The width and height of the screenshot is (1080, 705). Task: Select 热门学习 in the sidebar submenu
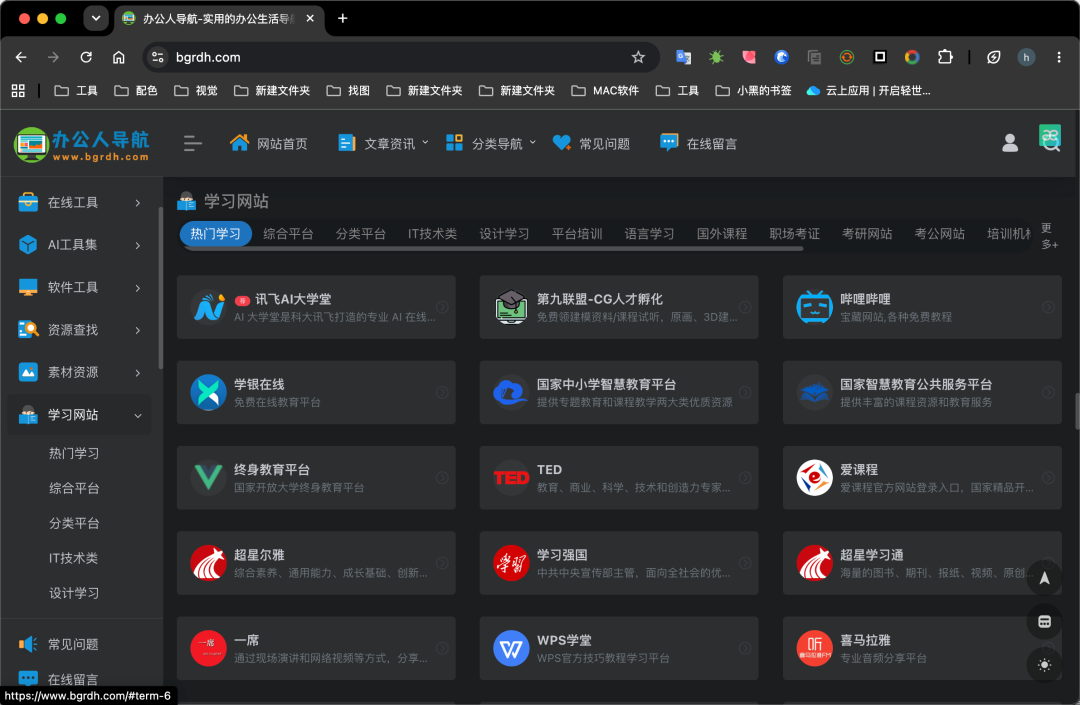74,454
